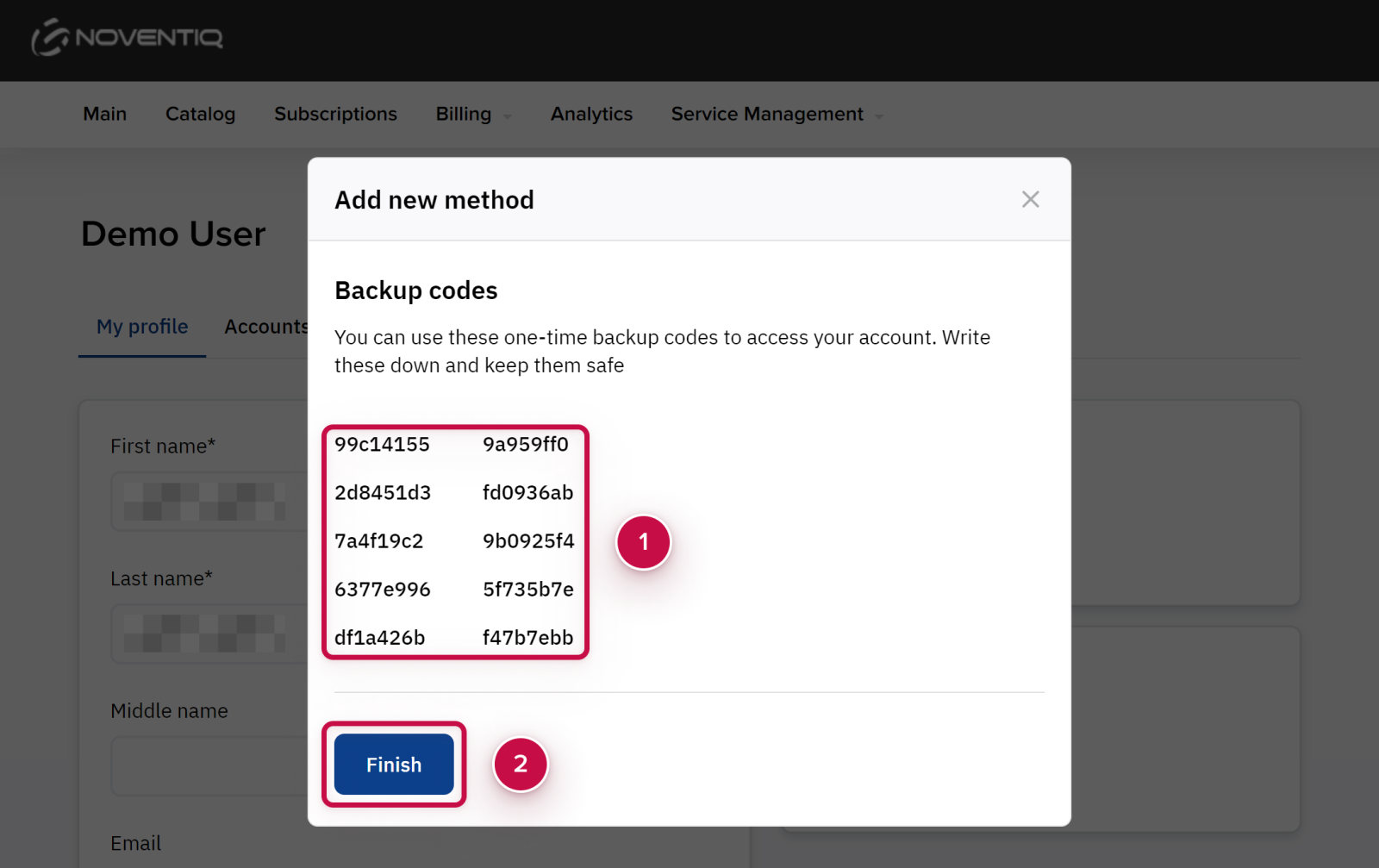Viewport: 1379px width, 868px height.
Task: Click the Noventiq logo
Action: 128,38
